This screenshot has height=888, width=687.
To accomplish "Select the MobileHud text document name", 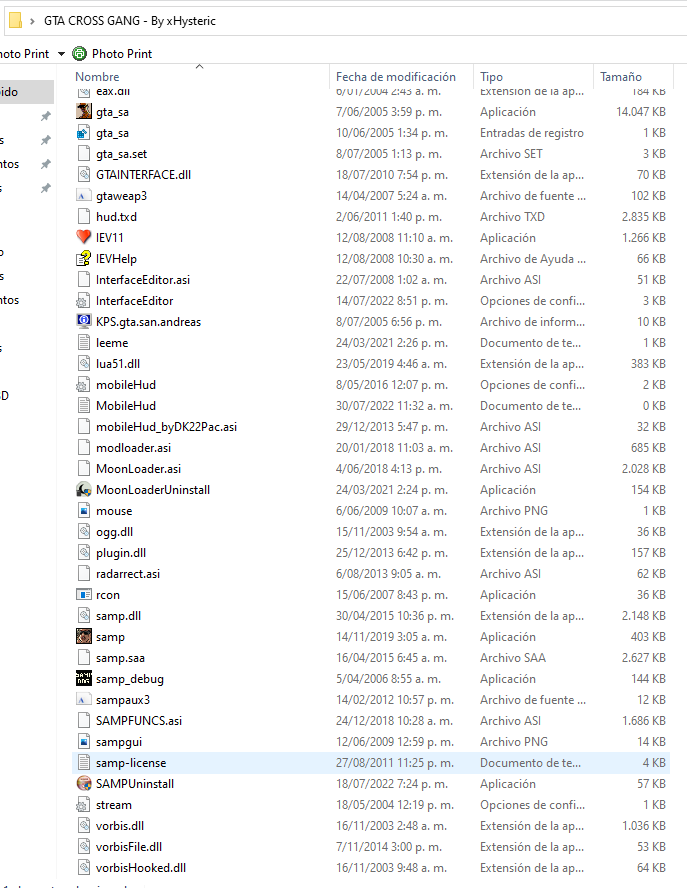I will point(126,405).
